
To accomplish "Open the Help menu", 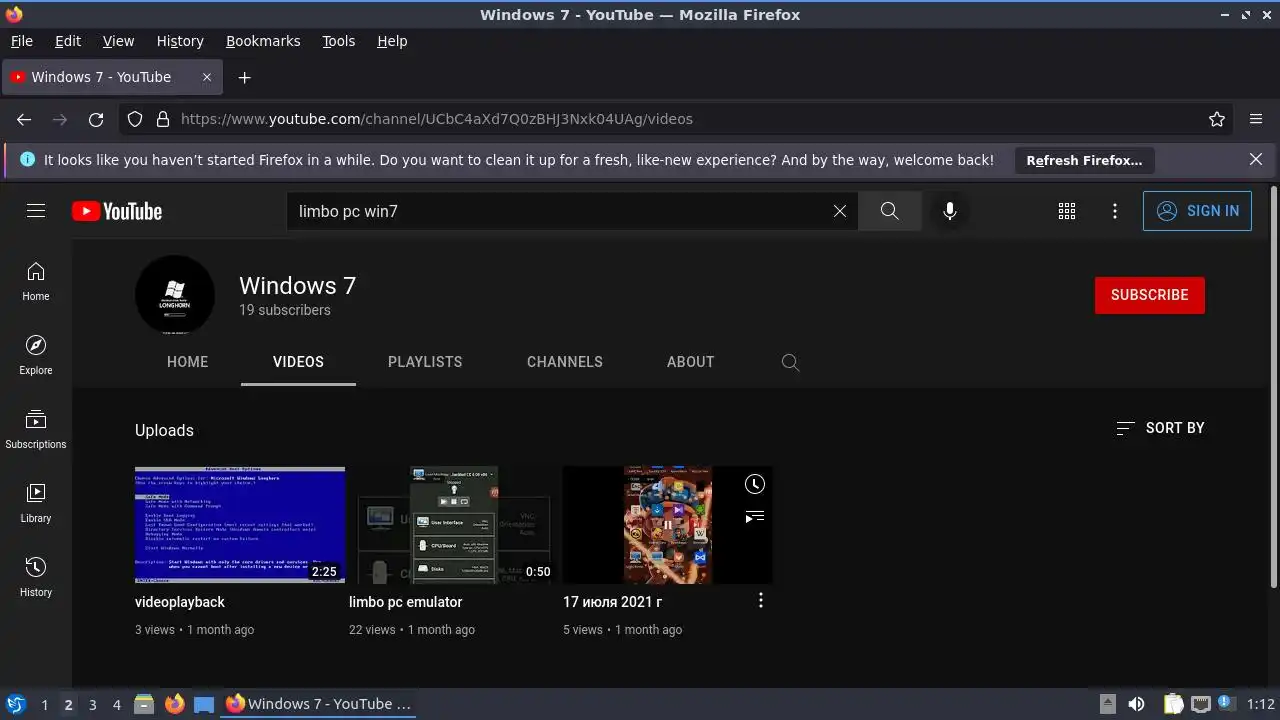I will click(x=392, y=41).
